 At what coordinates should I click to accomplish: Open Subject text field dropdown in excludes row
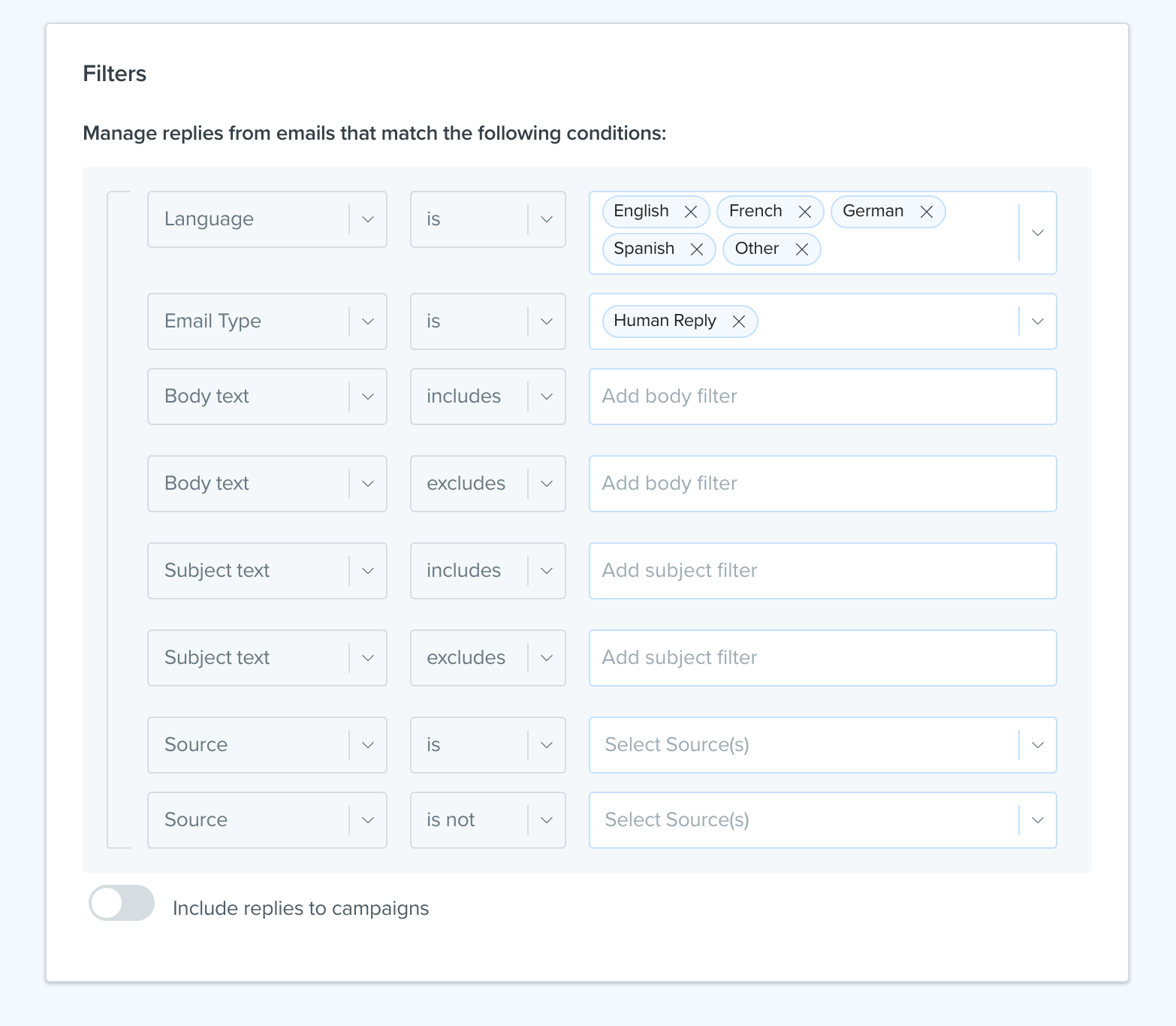click(267, 658)
